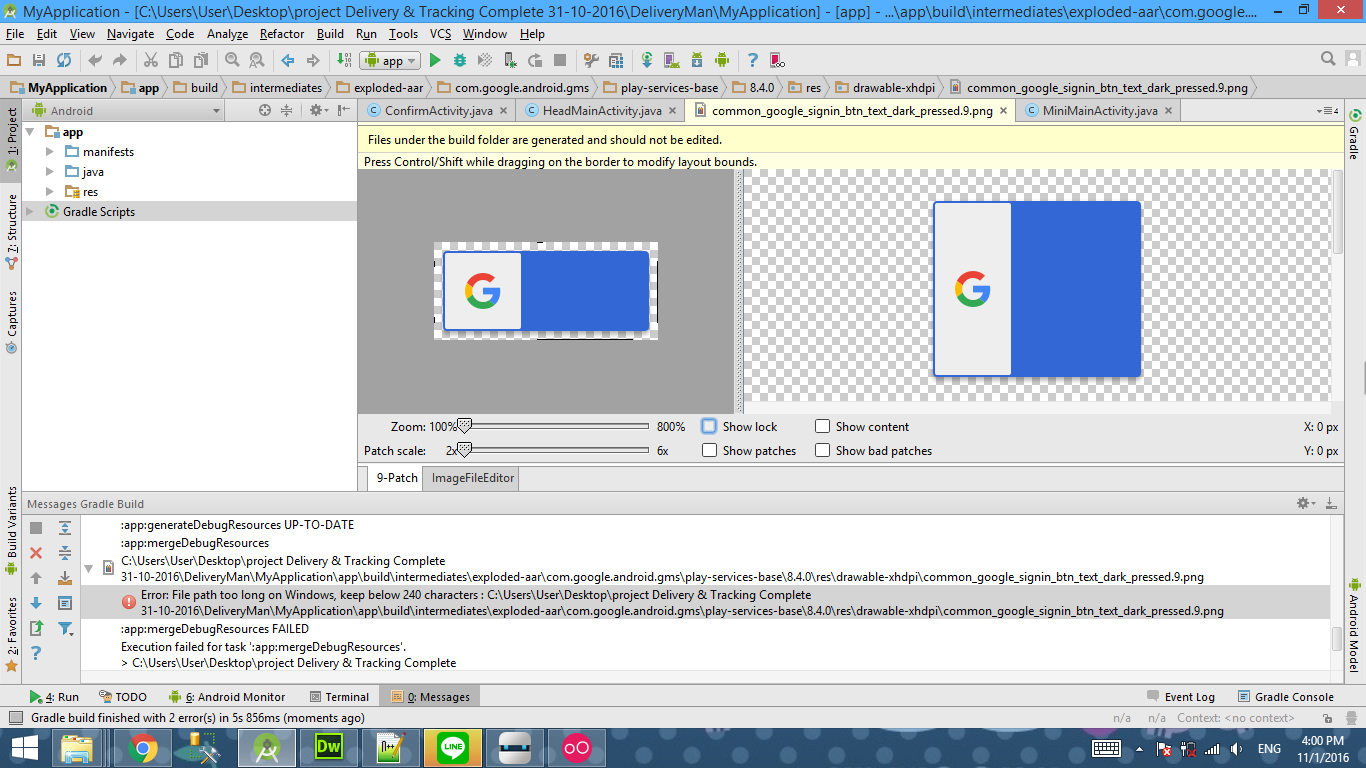
Task: Switch to MiniMainActivity.java tab
Action: coord(1100,111)
